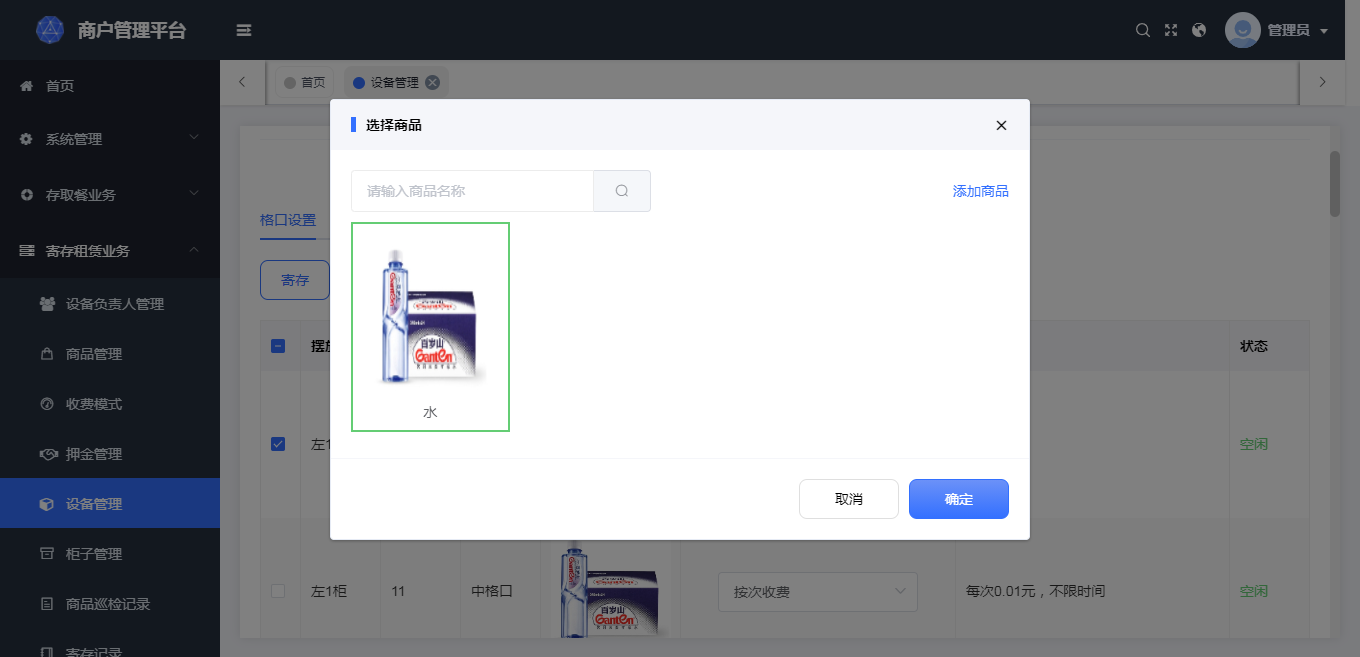Toggle the sidebar collapse hamburger icon
Screen dimensions: 1360x657
point(244,30)
